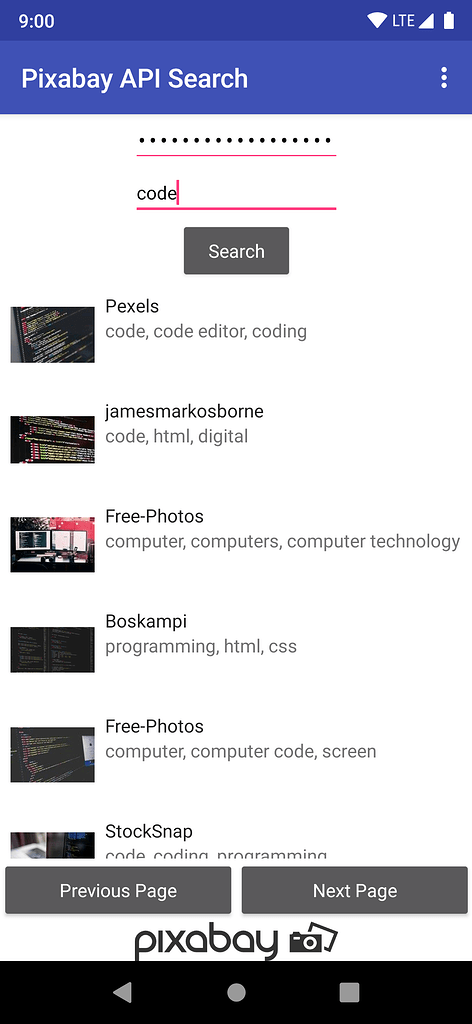Focus the masked API key field

[236, 140]
